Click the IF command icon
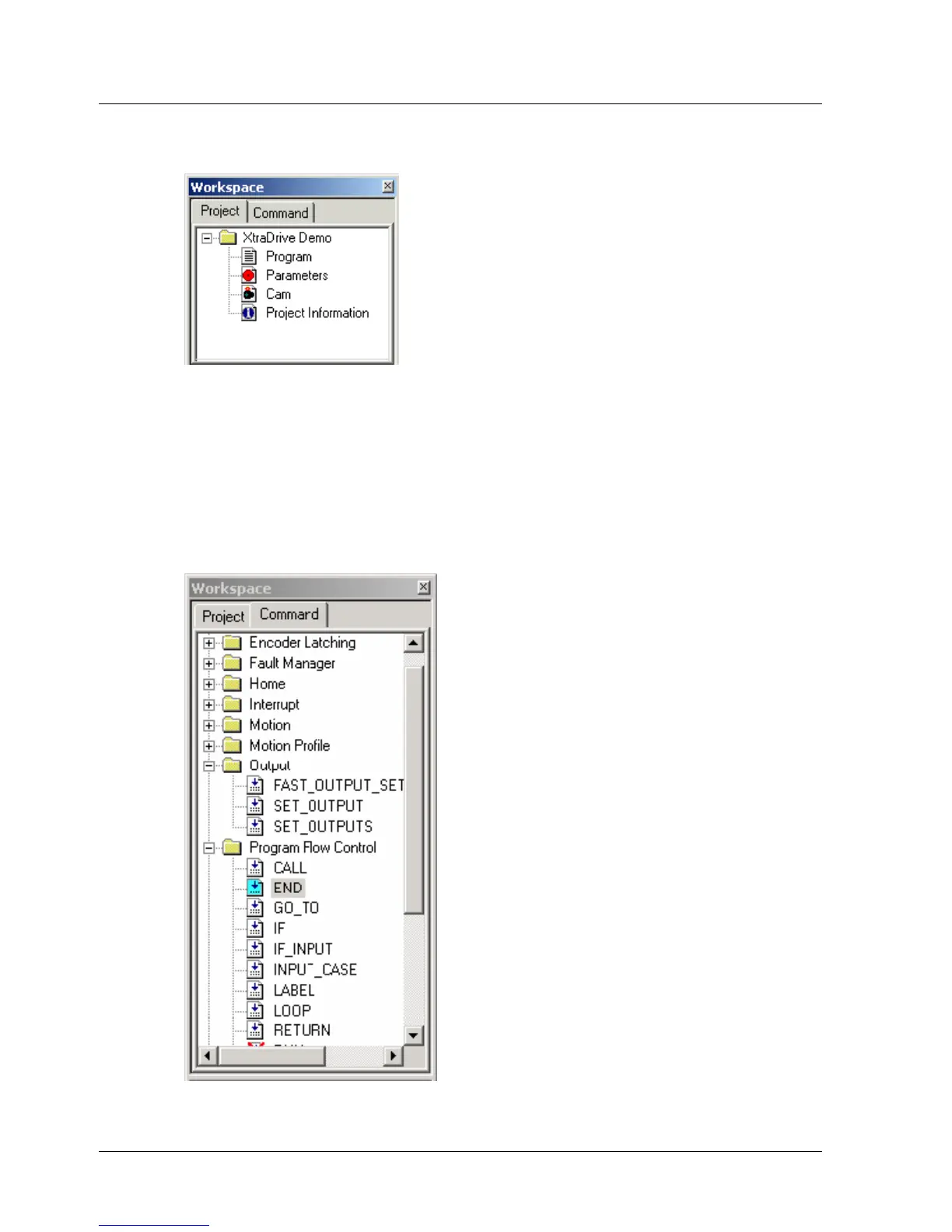952x1232 pixels. [255, 928]
